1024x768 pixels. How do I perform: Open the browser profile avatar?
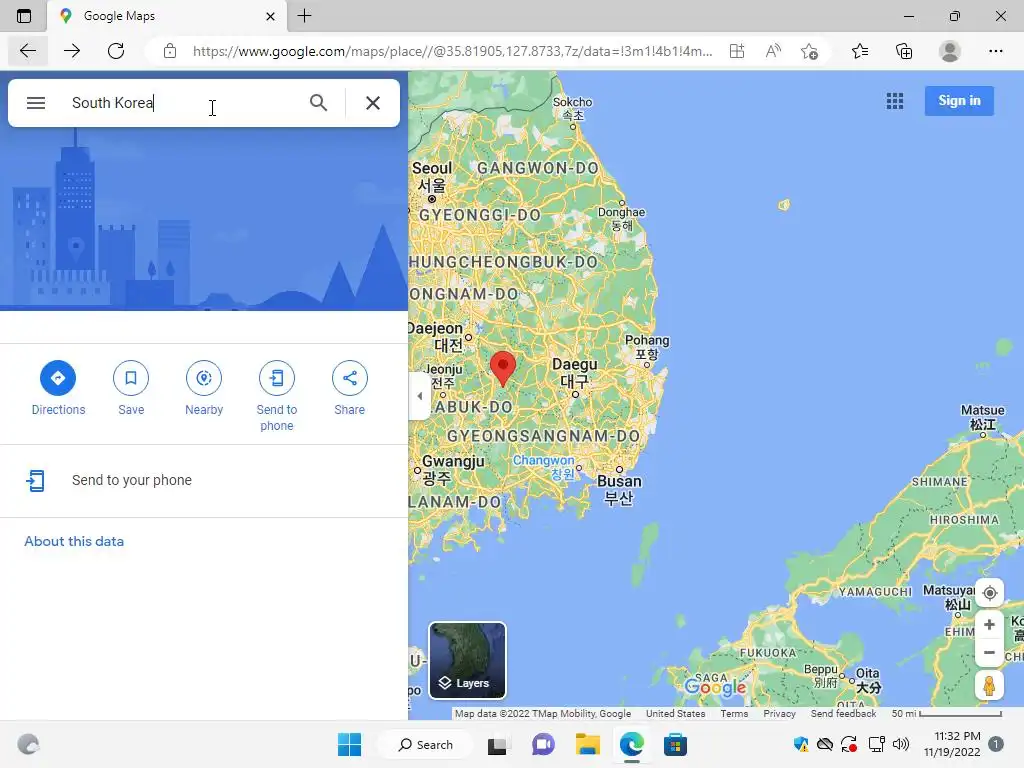950,51
